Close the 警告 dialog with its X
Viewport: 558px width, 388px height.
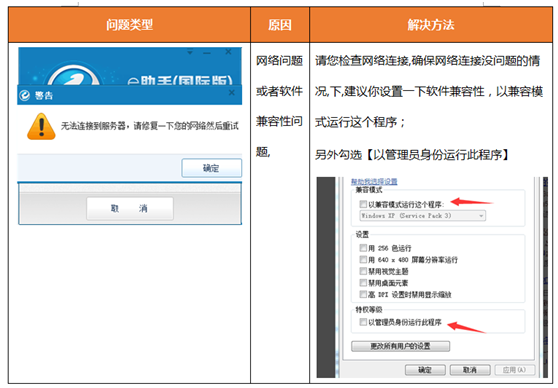tap(232, 93)
